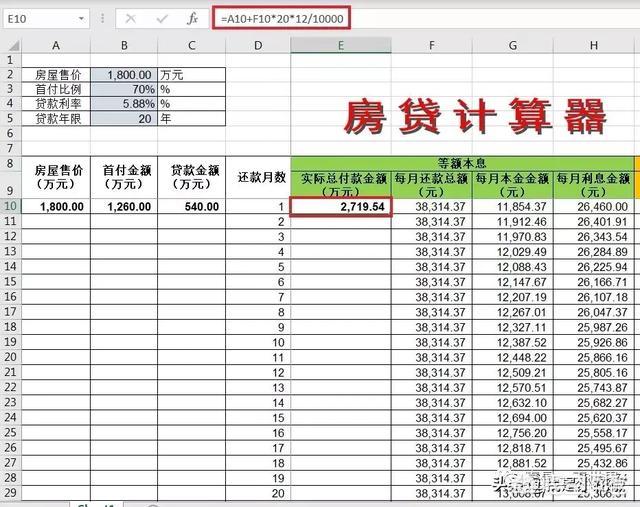The width and height of the screenshot is (640, 507).
Task: Click the loan amount cell 540.00
Action: (x=191, y=206)
